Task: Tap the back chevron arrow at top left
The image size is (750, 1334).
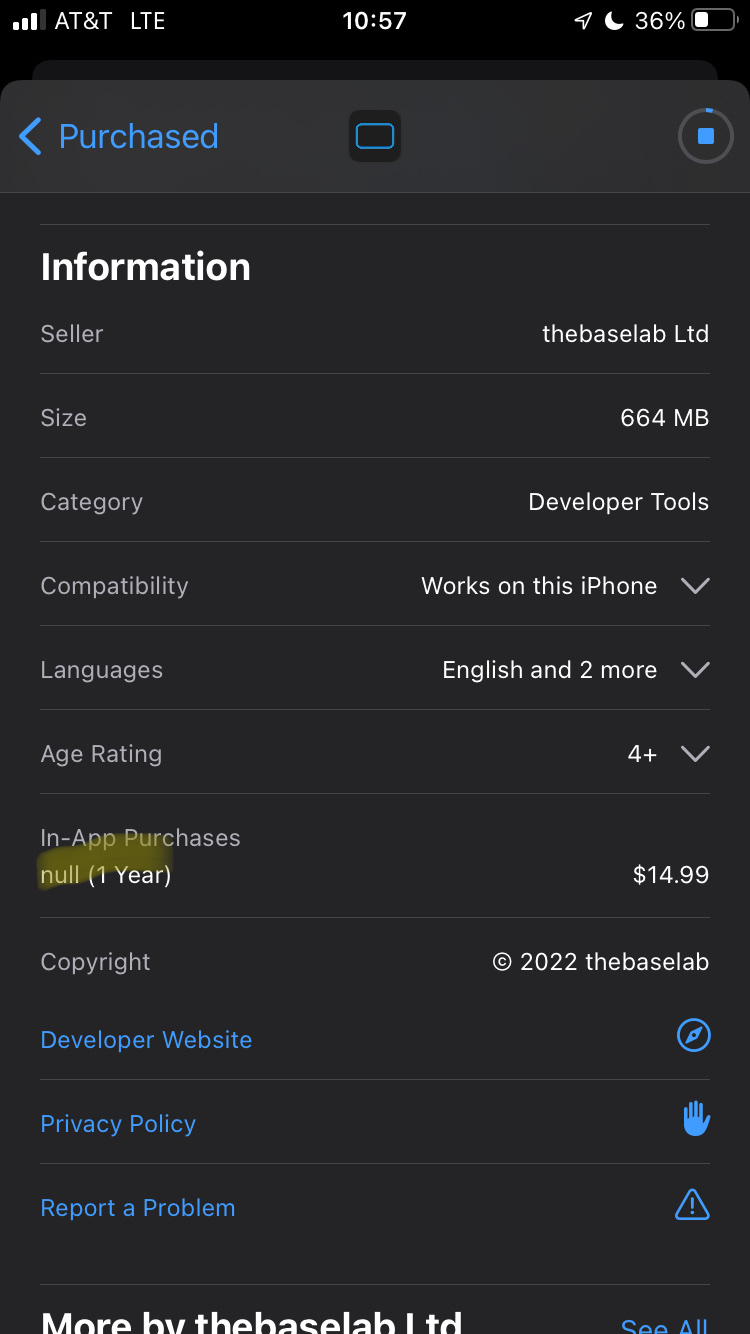Action: [x=29, y=136]
